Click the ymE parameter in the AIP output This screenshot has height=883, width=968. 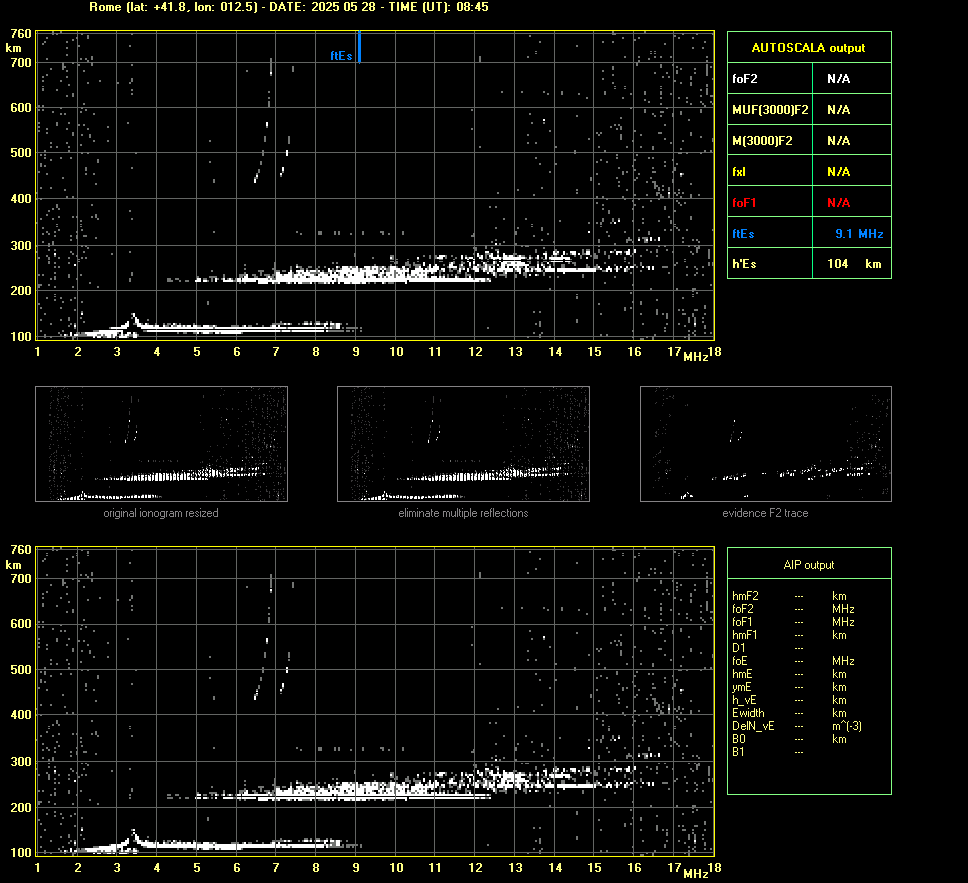point(741,687)
